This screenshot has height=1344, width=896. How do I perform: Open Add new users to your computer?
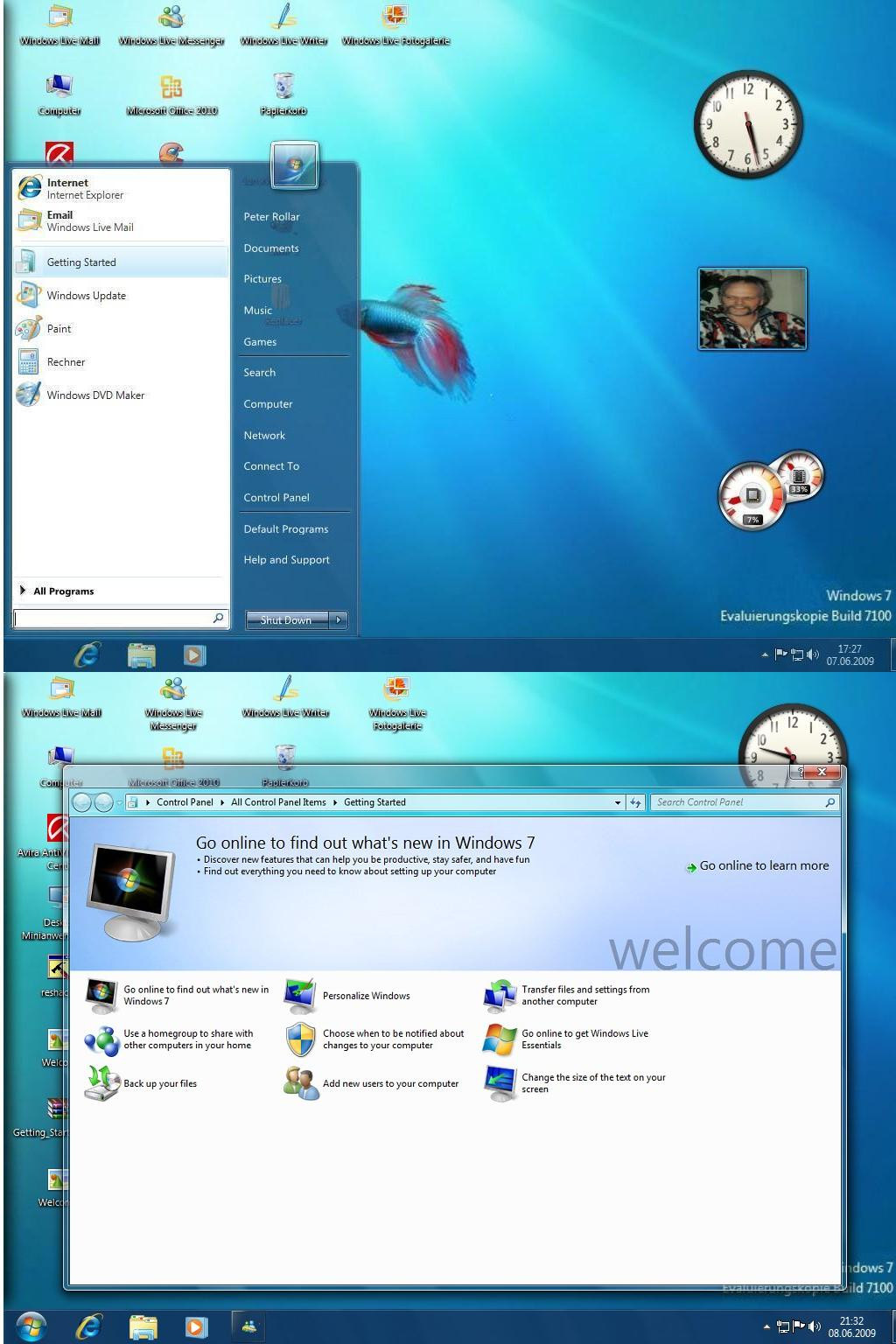coord(390,1083)
